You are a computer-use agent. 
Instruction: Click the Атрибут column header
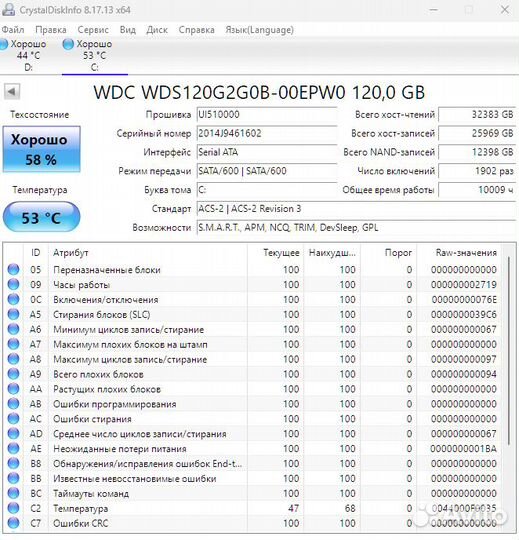coord(148,253)
